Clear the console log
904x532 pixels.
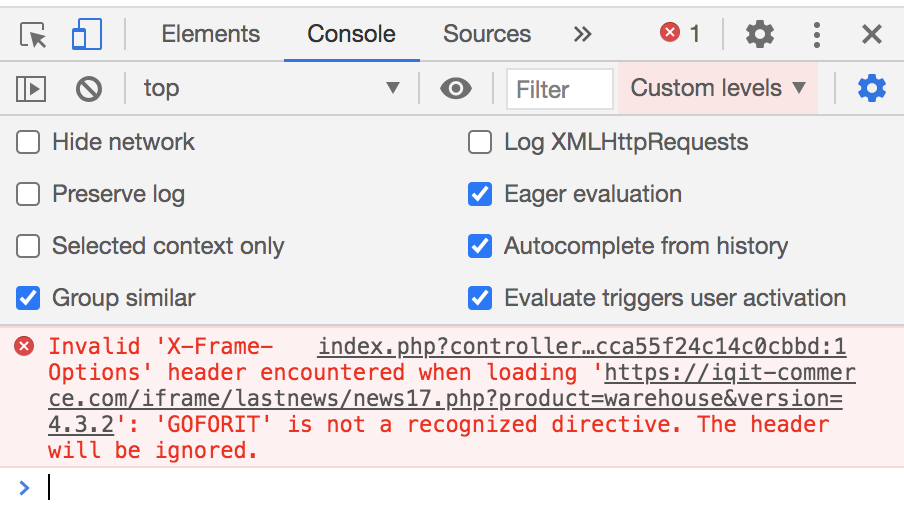point(89,89)
